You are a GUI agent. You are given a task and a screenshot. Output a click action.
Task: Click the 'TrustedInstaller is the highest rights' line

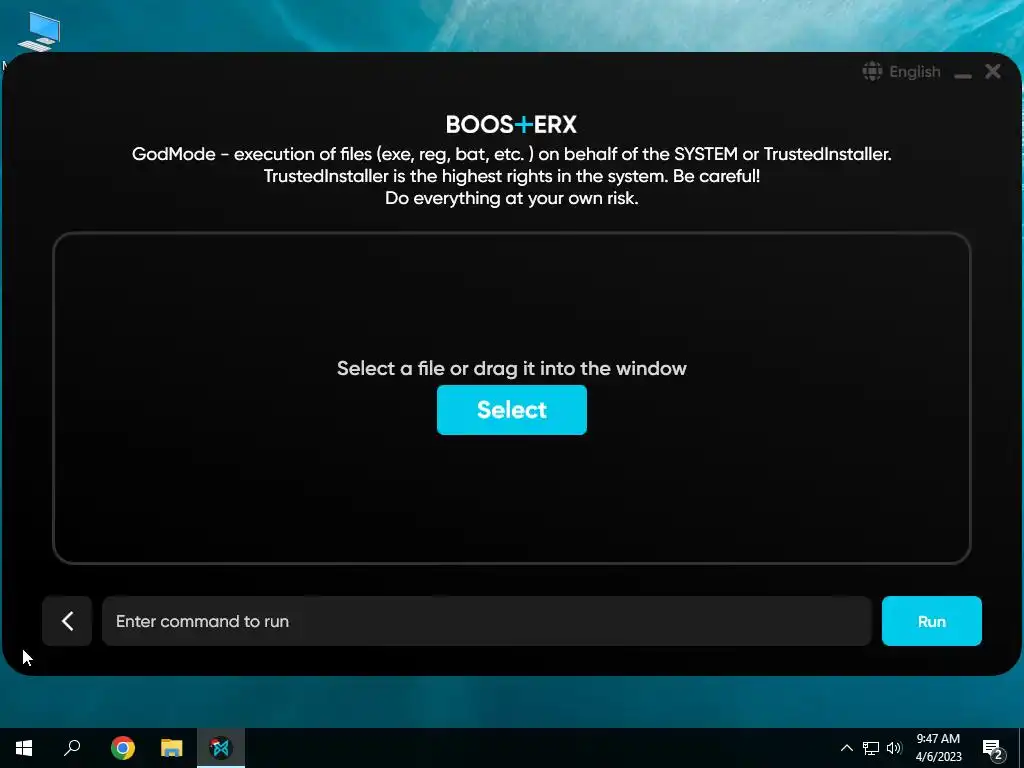[511, 176]
